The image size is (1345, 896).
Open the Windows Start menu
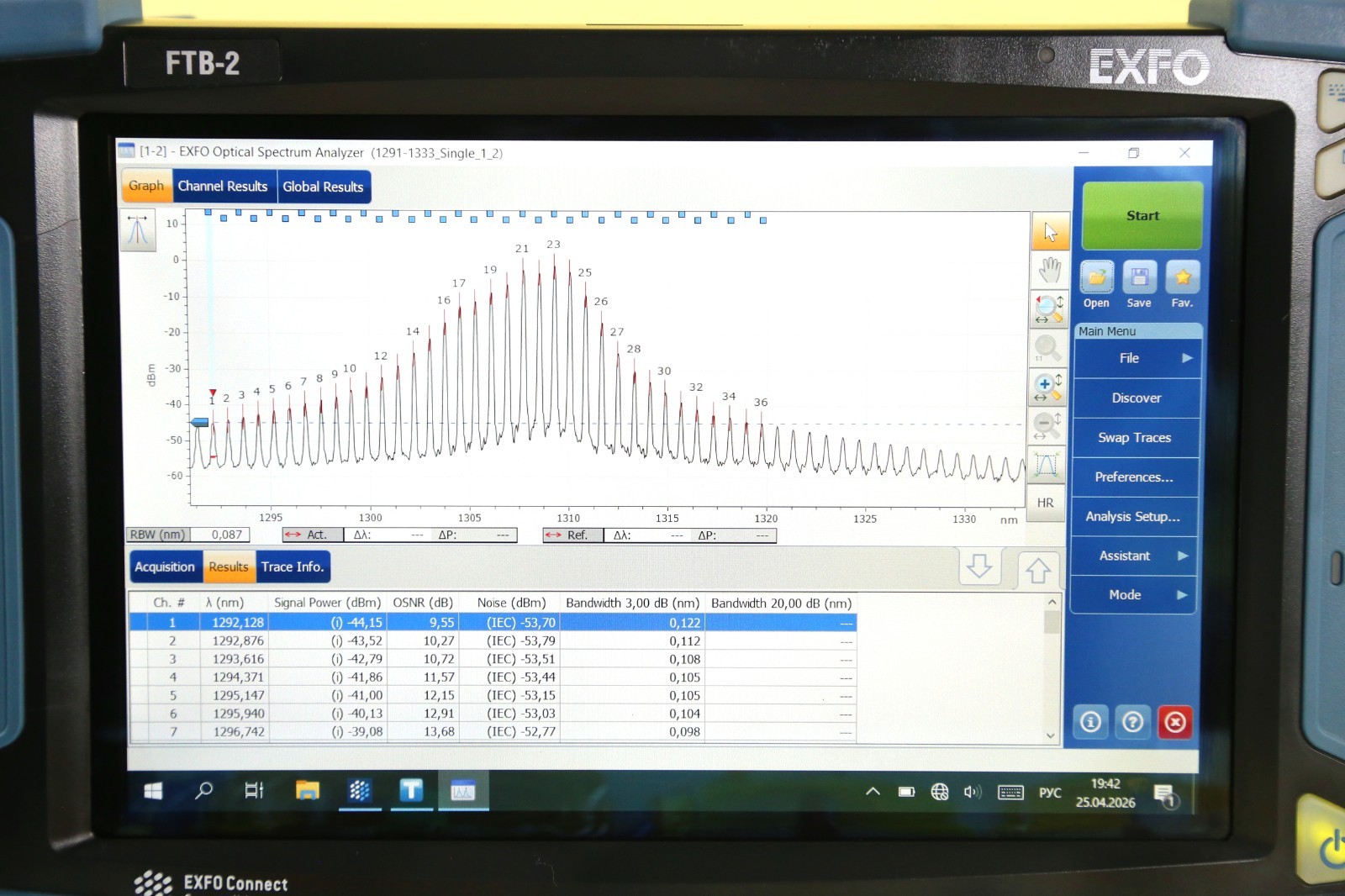153,791
